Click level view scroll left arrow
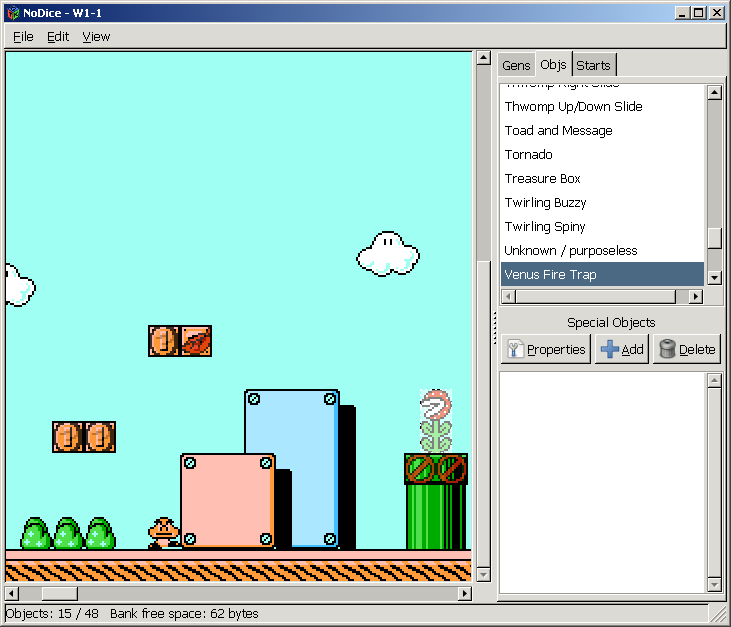Viewport: 731px width, 627px height. [12, 594]
